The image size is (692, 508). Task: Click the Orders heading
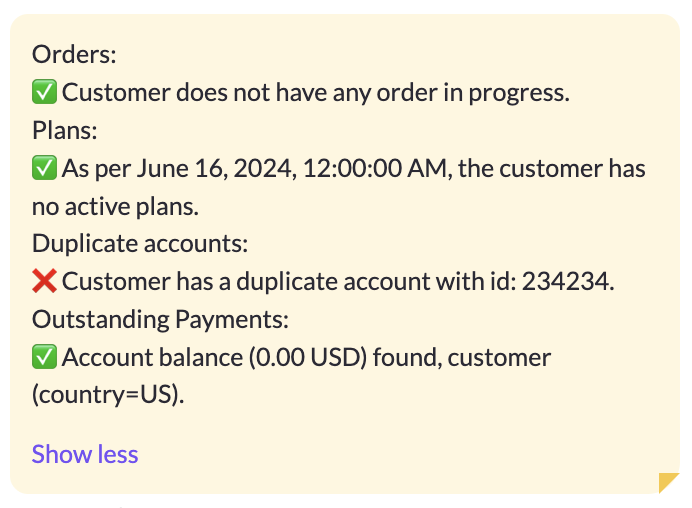(x=74, y=54)
